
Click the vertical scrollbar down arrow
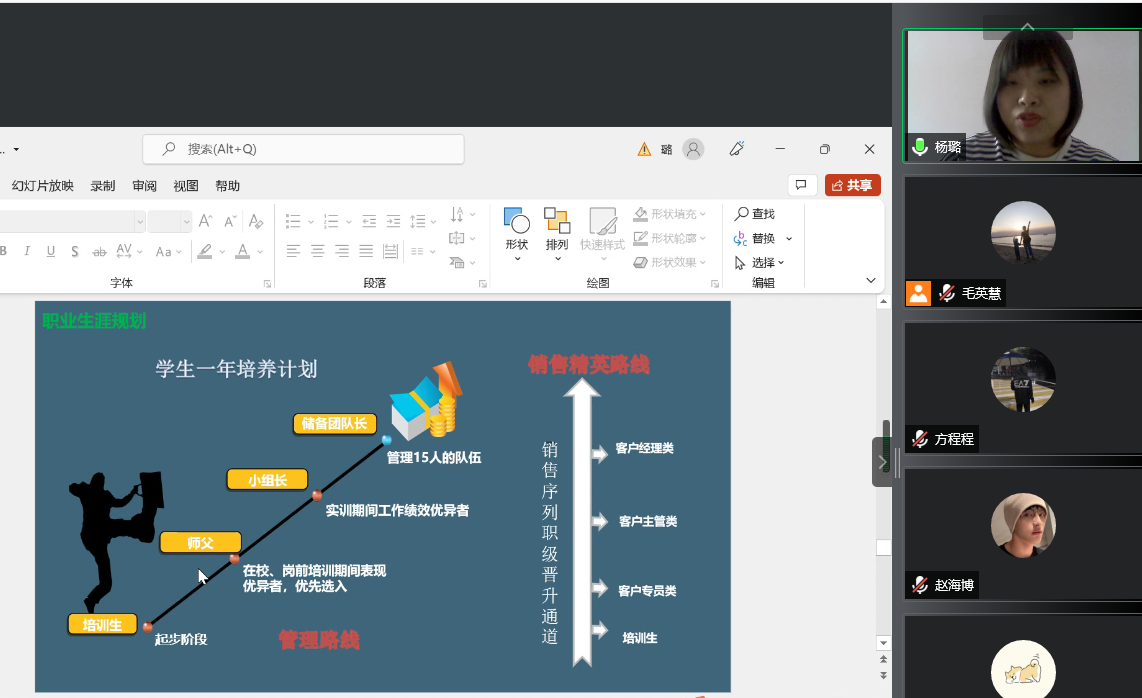click(883, 643)
